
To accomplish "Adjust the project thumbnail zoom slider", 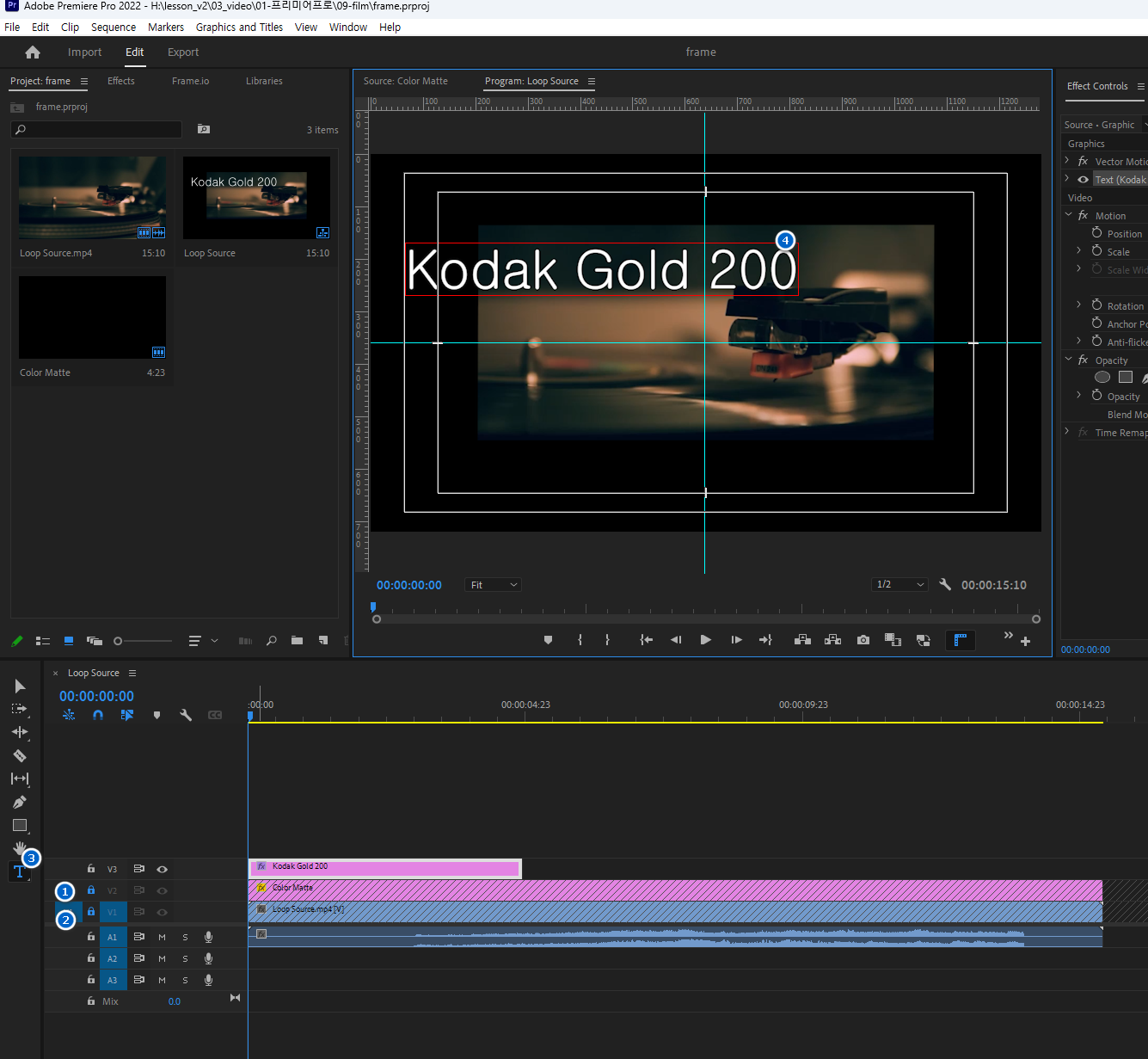I will click(119, 641).
